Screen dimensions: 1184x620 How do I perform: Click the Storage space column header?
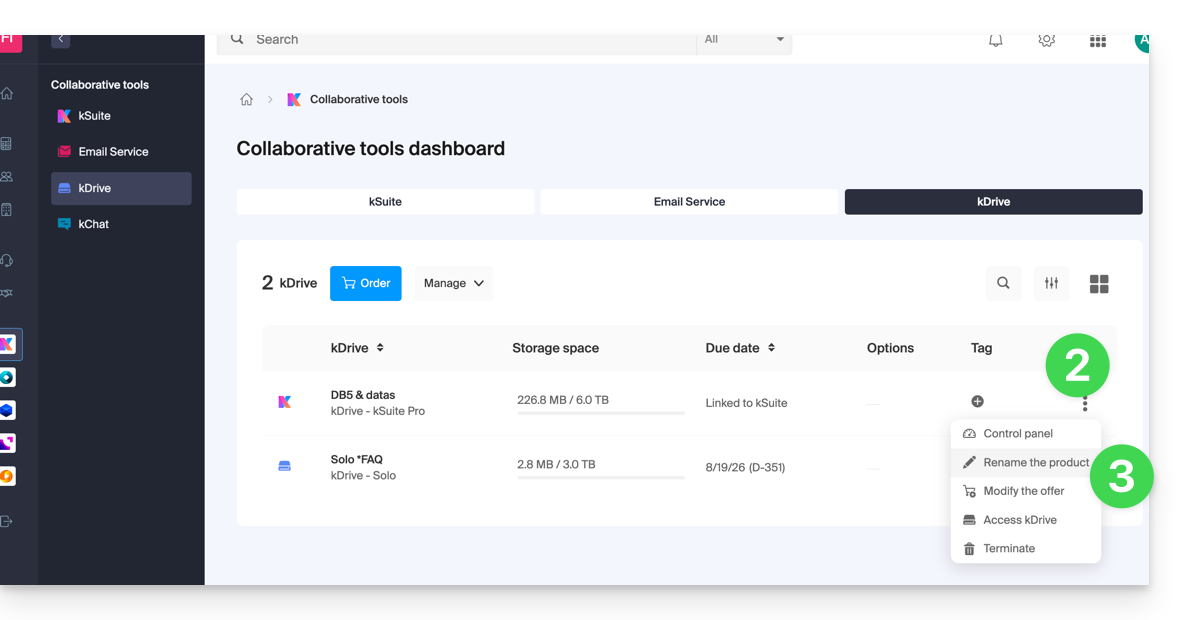point(556,348)
